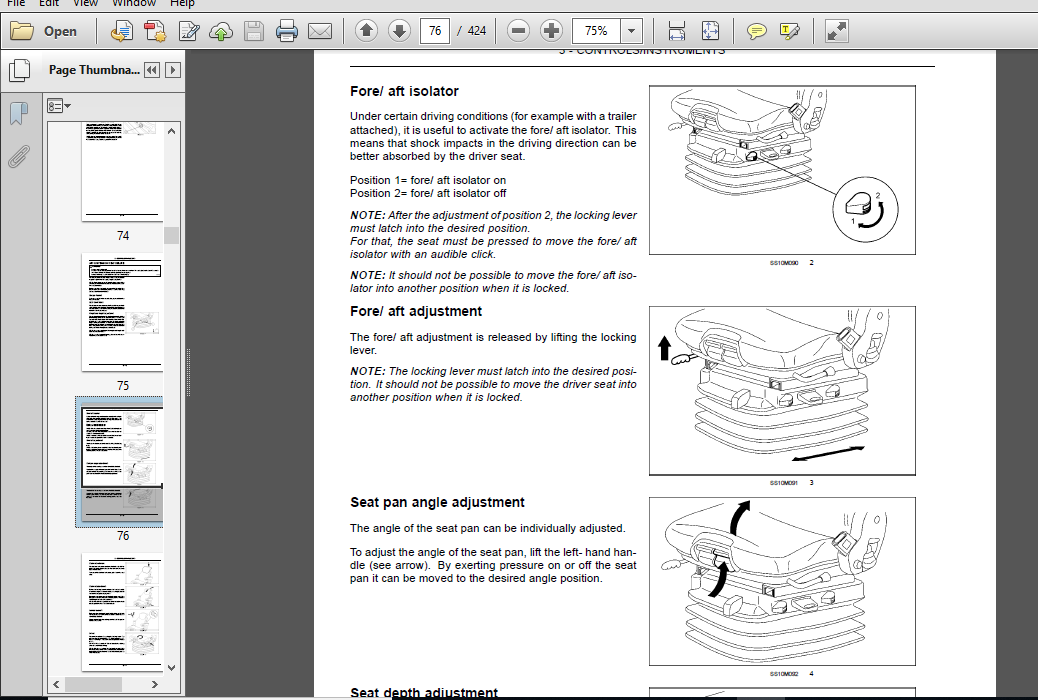Viewport: 1038px width, 700px height.
Task: Open the thumbnail options dropdown menu
Action: pyautogui.click(x=58, y=105)
